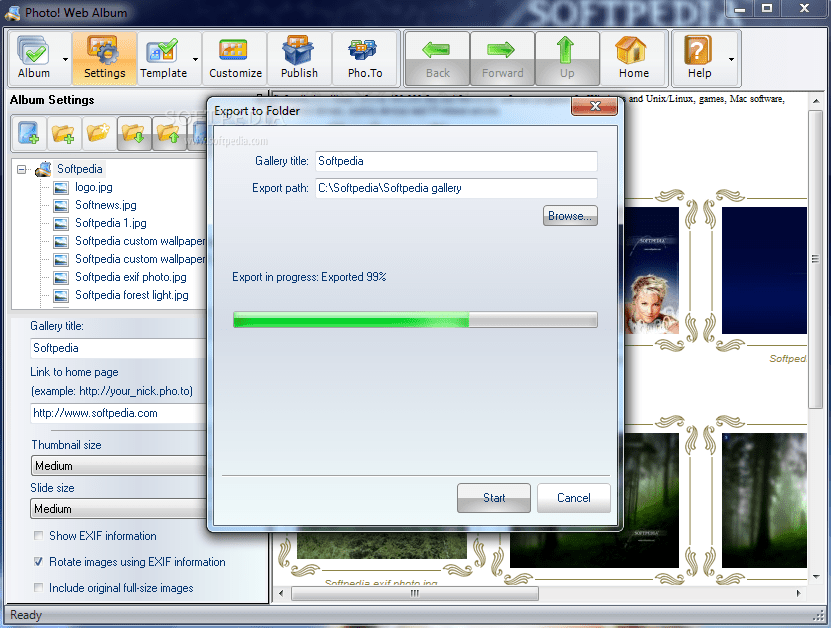The width and height of the screenshot is (831, 628).
Task: Click the vertical scrollbar thumb in preview
Action: 816,259
